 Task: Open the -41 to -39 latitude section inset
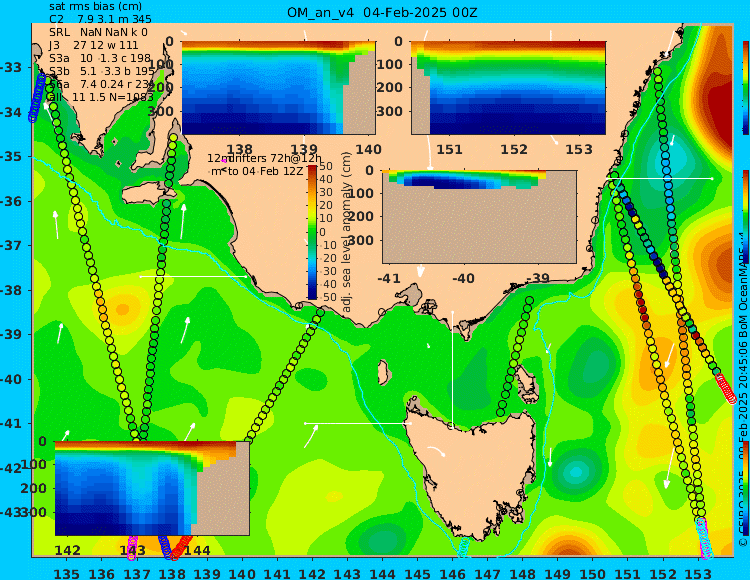(479, 217)
